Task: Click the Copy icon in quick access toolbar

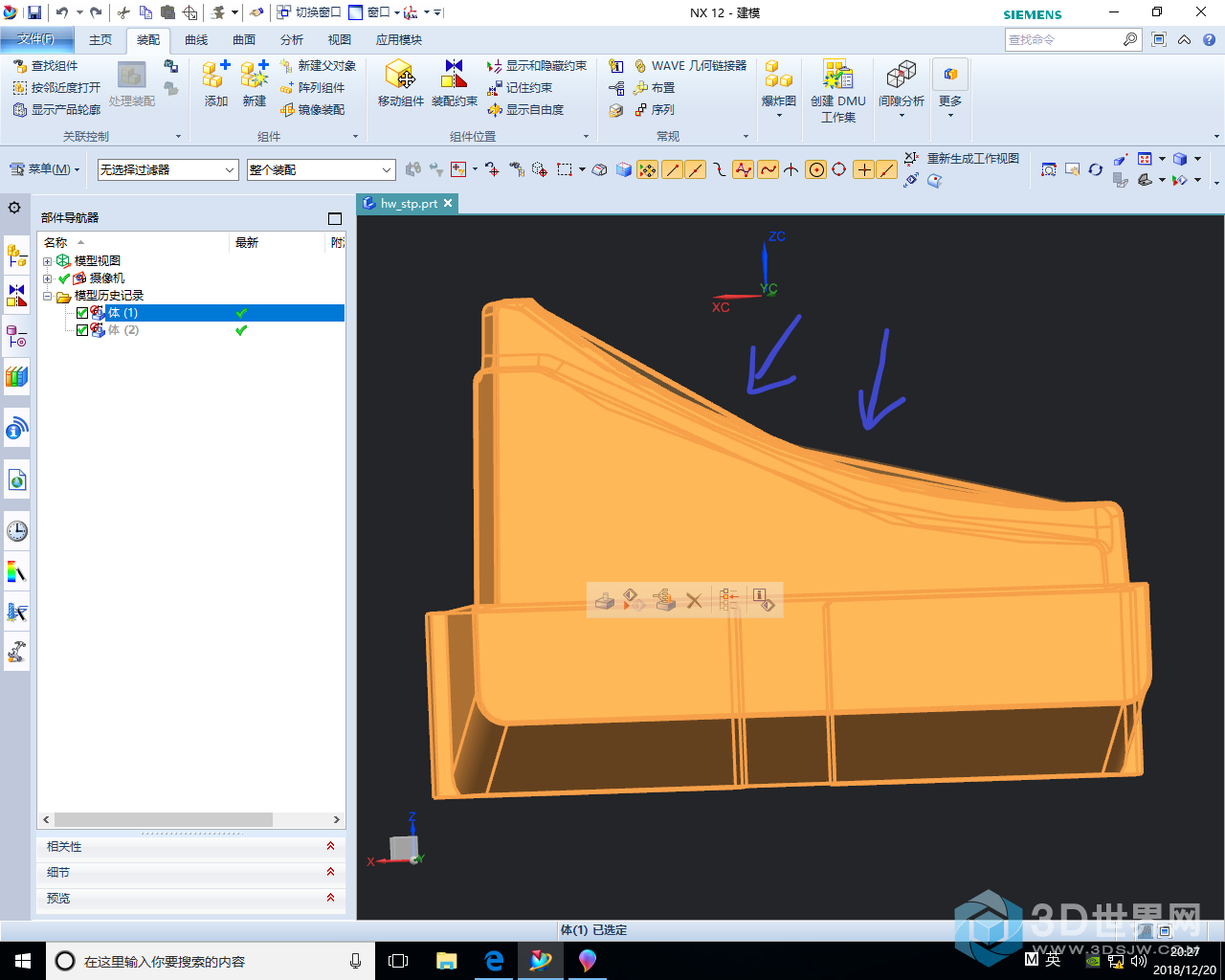Action: 145,12
